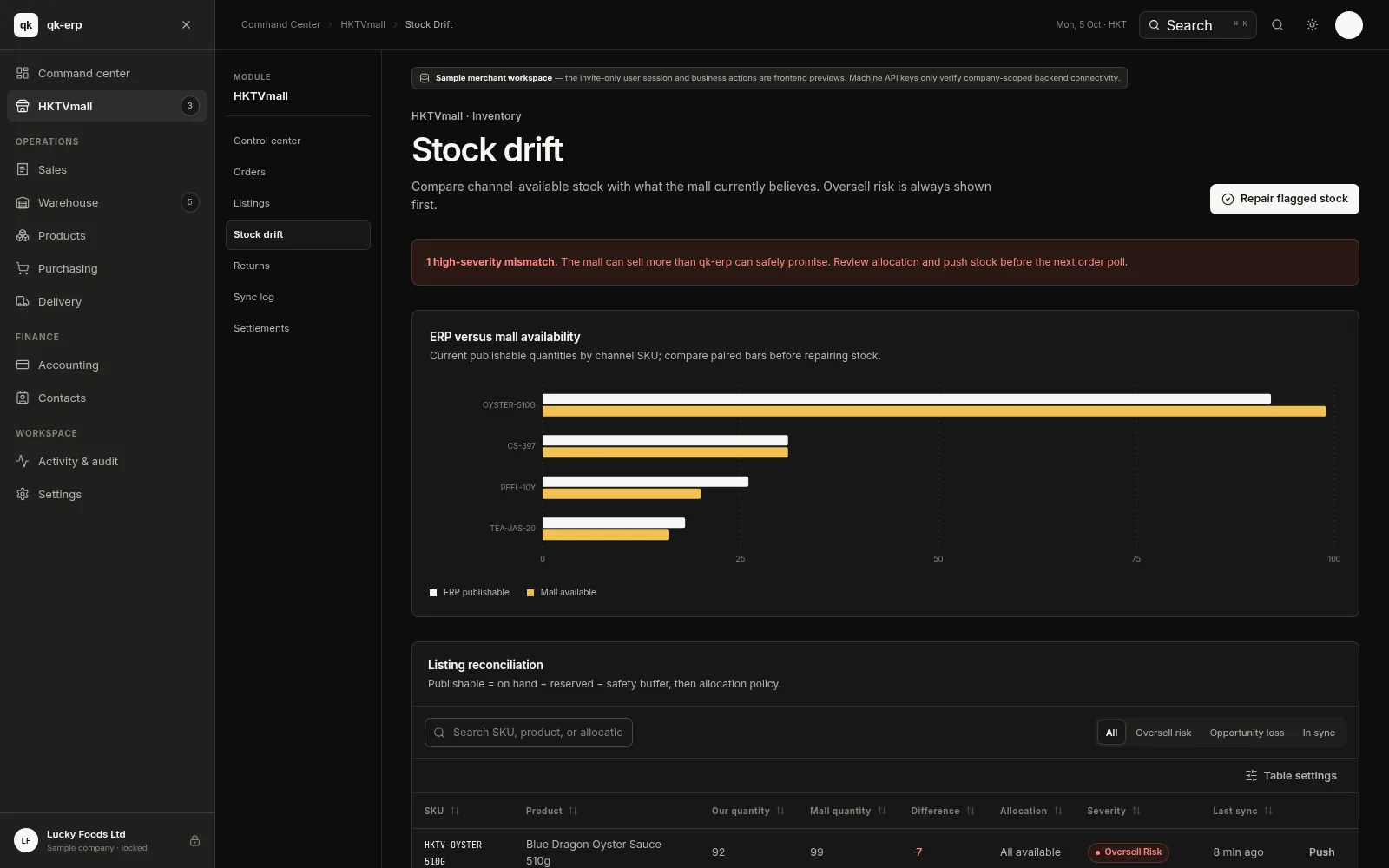Screen dimensions: 1389x868
Task: Click the Warehouse icon in sidebar
Action: coord(23,202)
